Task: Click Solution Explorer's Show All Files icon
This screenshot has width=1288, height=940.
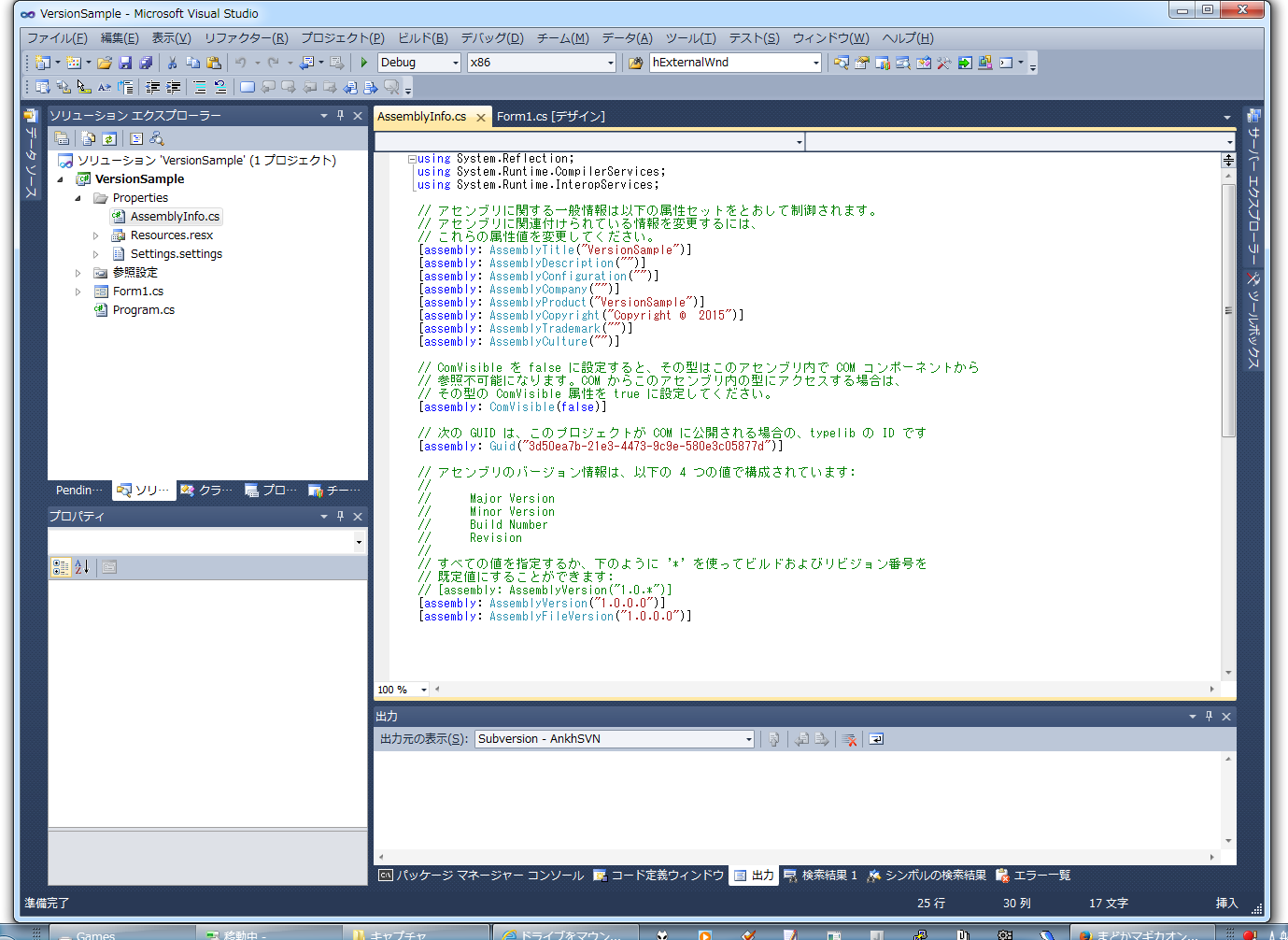Action: [89, 138]
